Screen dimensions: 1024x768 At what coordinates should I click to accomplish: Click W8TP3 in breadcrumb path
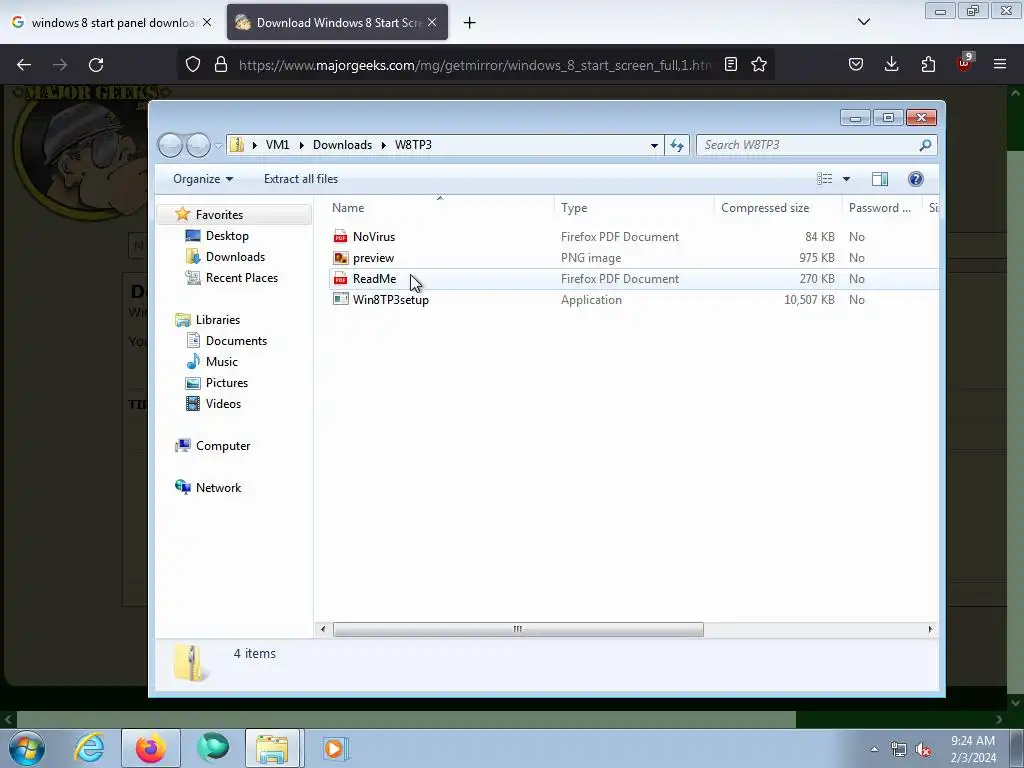pos(413,145)
